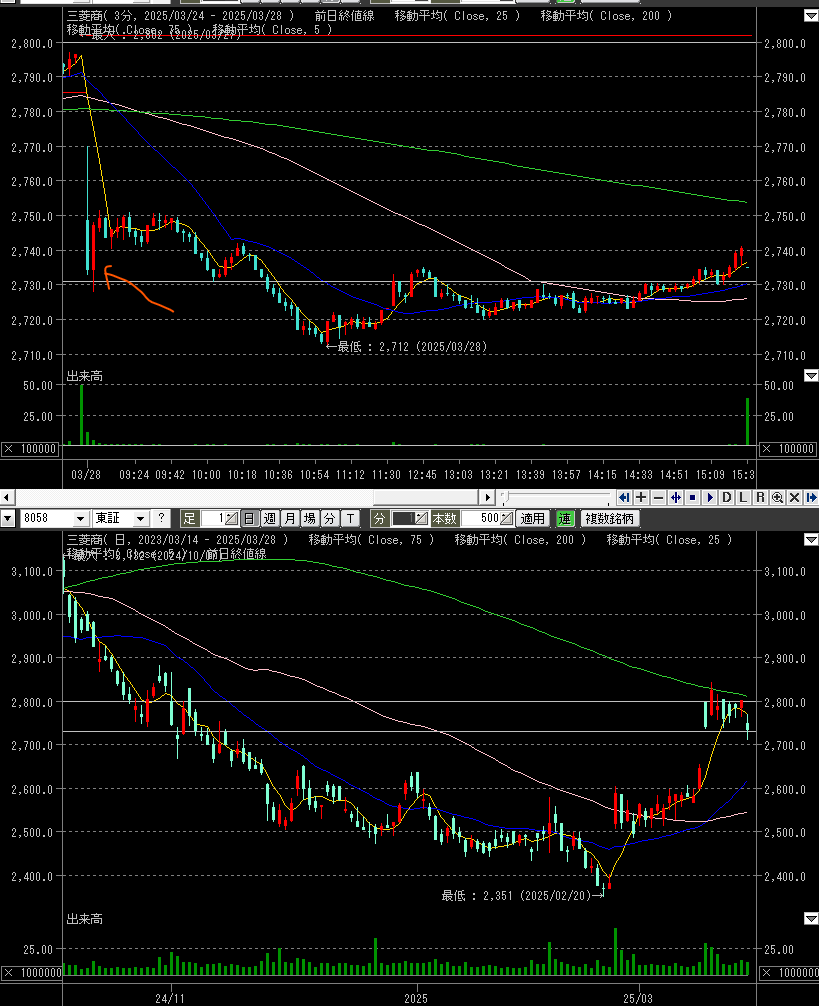The height and width of the screenshot is (1006, 819).
Task: Click the 分 minutes label button
Action: tap(380, 518)
